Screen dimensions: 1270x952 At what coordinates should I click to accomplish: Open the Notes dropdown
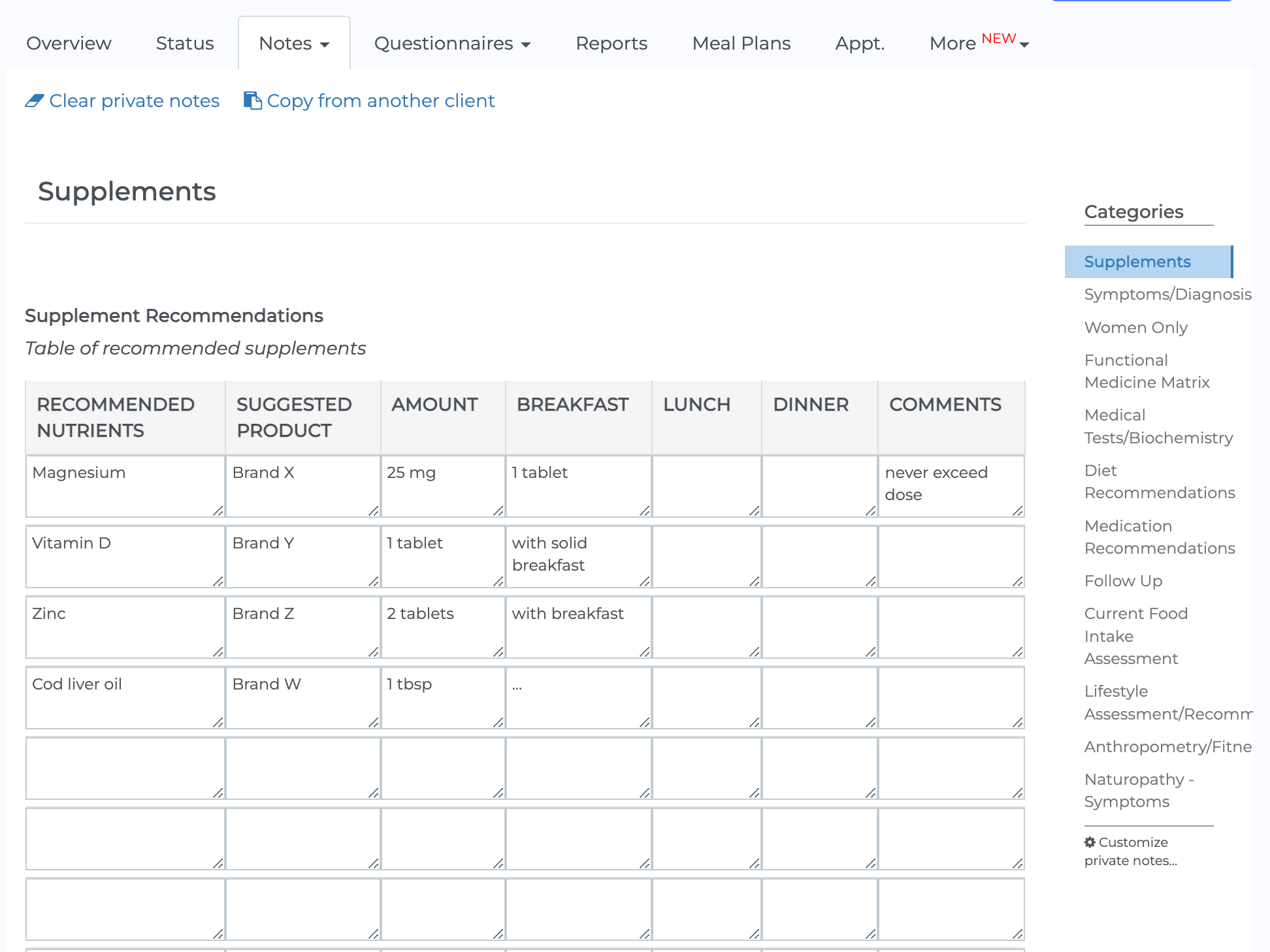(x=293, y=43)
